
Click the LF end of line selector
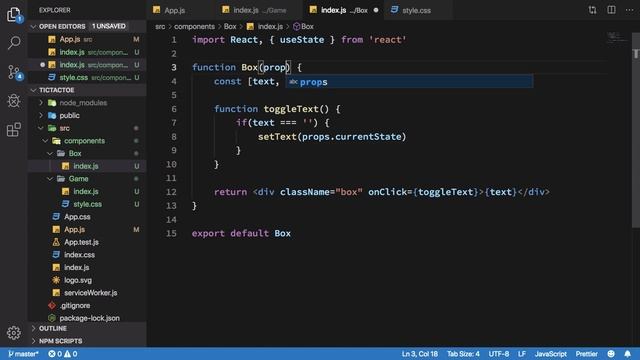522,354
